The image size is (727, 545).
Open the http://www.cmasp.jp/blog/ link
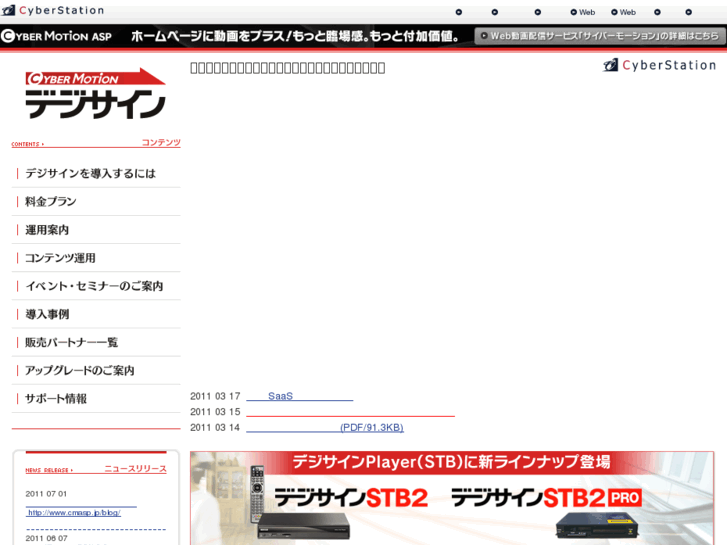click(74, 513)
